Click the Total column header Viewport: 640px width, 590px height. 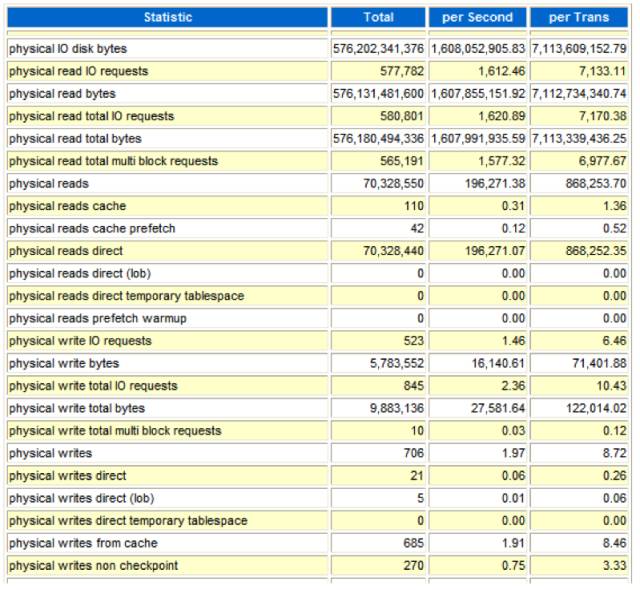[x=378, y=17]
